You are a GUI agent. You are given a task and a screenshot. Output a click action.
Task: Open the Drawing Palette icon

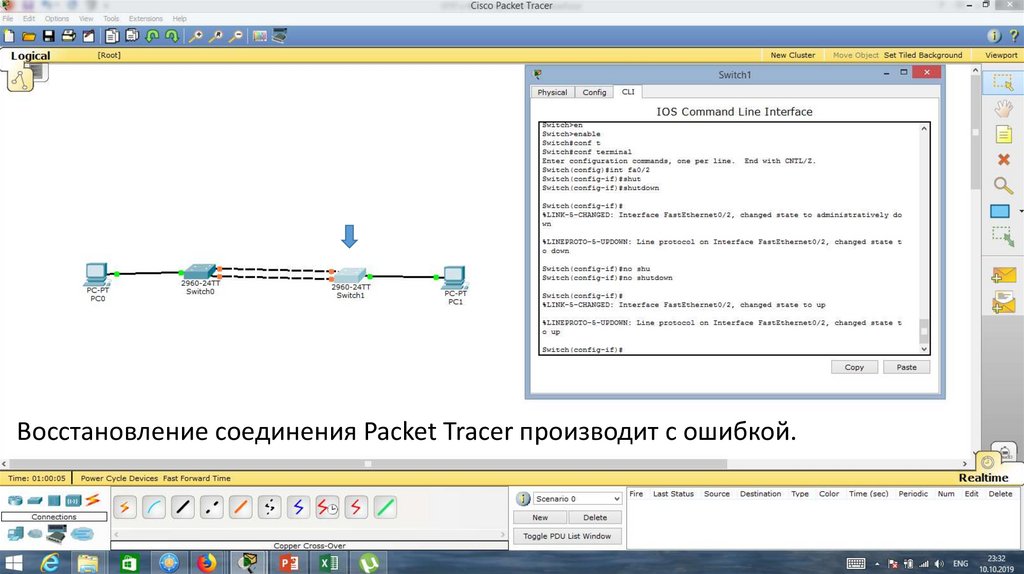point(260,36)
